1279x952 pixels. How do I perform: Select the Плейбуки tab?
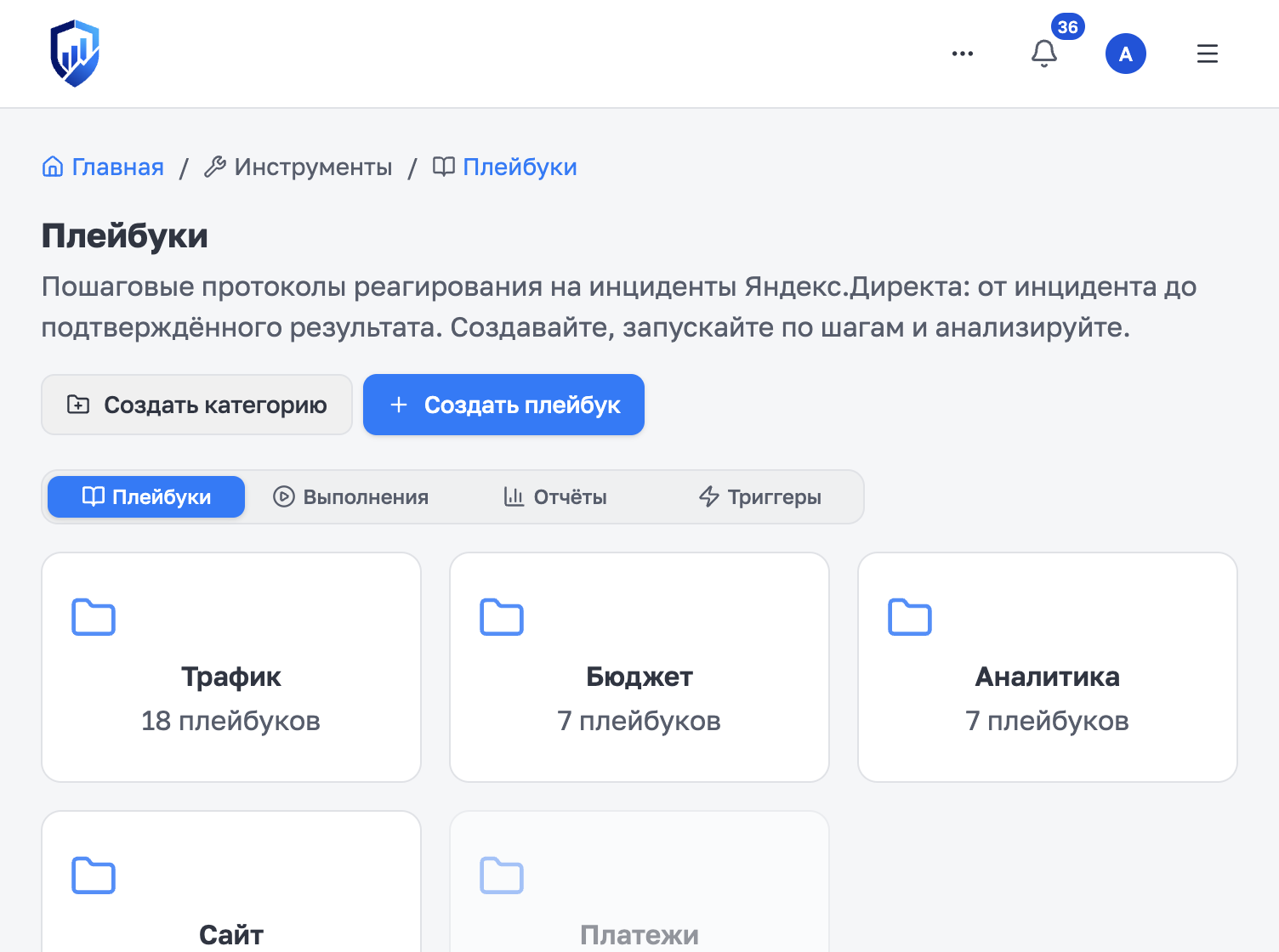[x=146, y=496]
